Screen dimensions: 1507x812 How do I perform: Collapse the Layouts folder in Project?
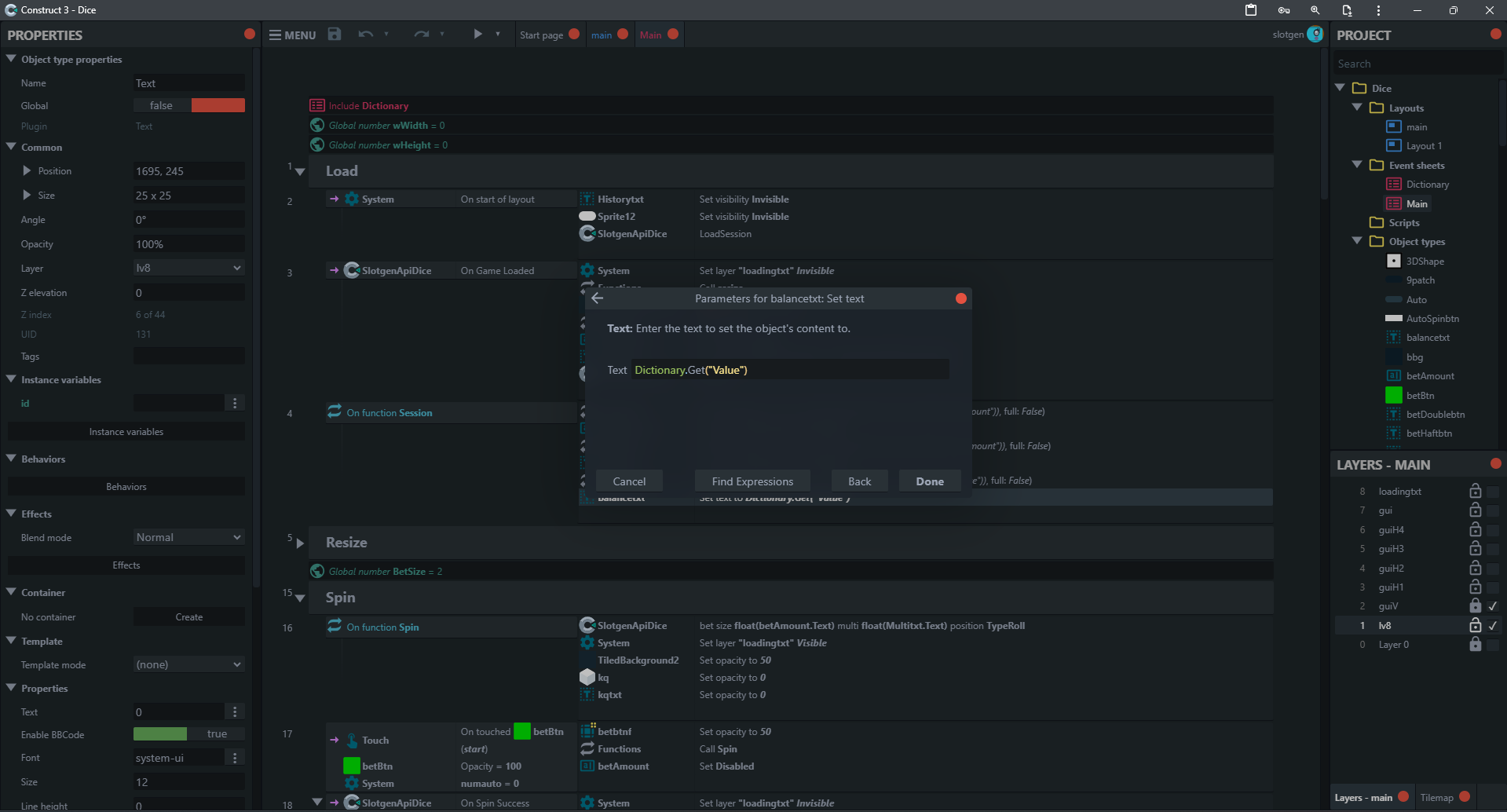point(1357,108)
